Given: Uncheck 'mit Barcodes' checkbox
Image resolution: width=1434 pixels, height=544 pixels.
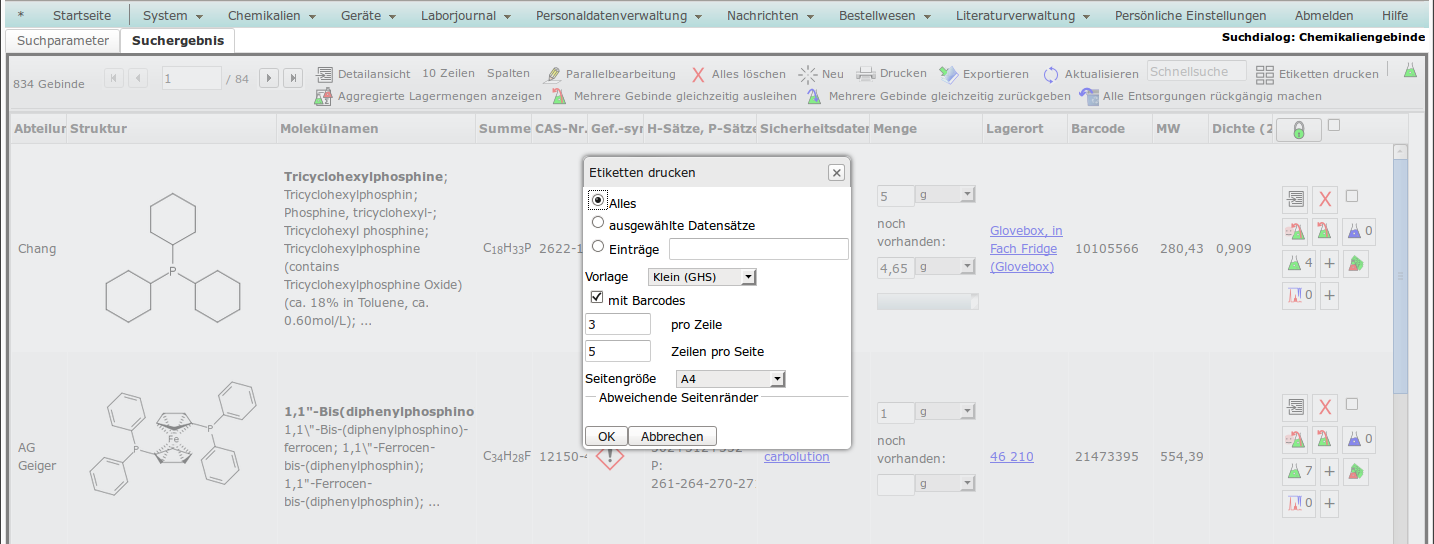Looking at the screenshot, I should coord(597,299).
